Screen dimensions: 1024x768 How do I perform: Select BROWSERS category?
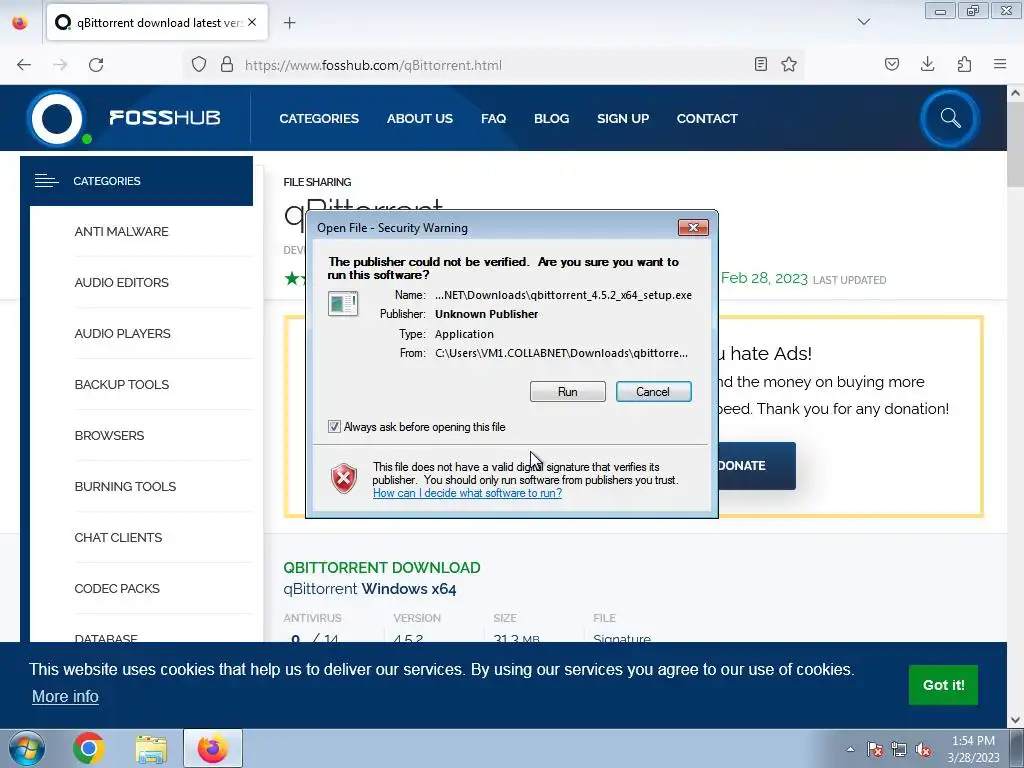109,436
